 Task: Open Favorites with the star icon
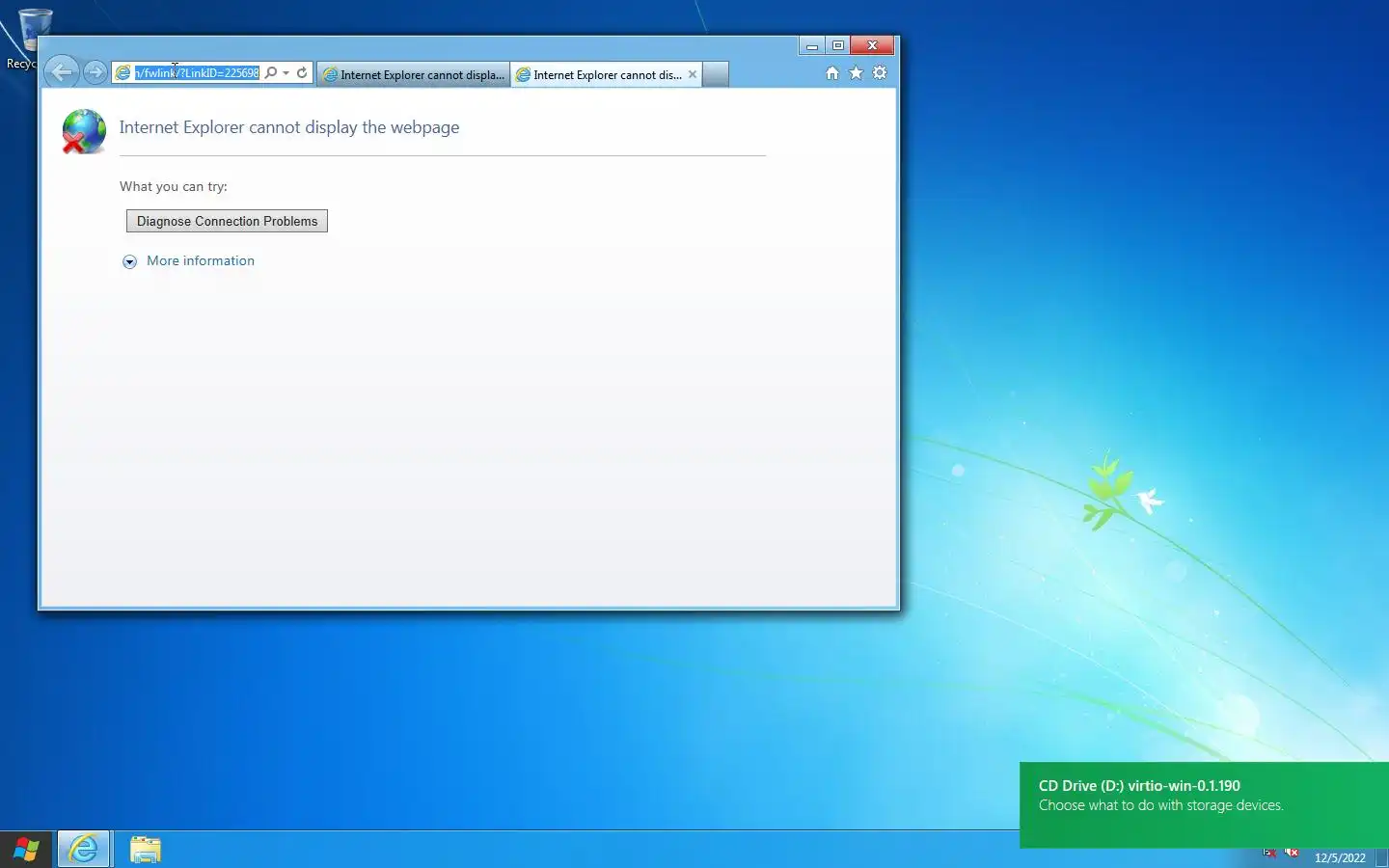(x=856, y=73)
